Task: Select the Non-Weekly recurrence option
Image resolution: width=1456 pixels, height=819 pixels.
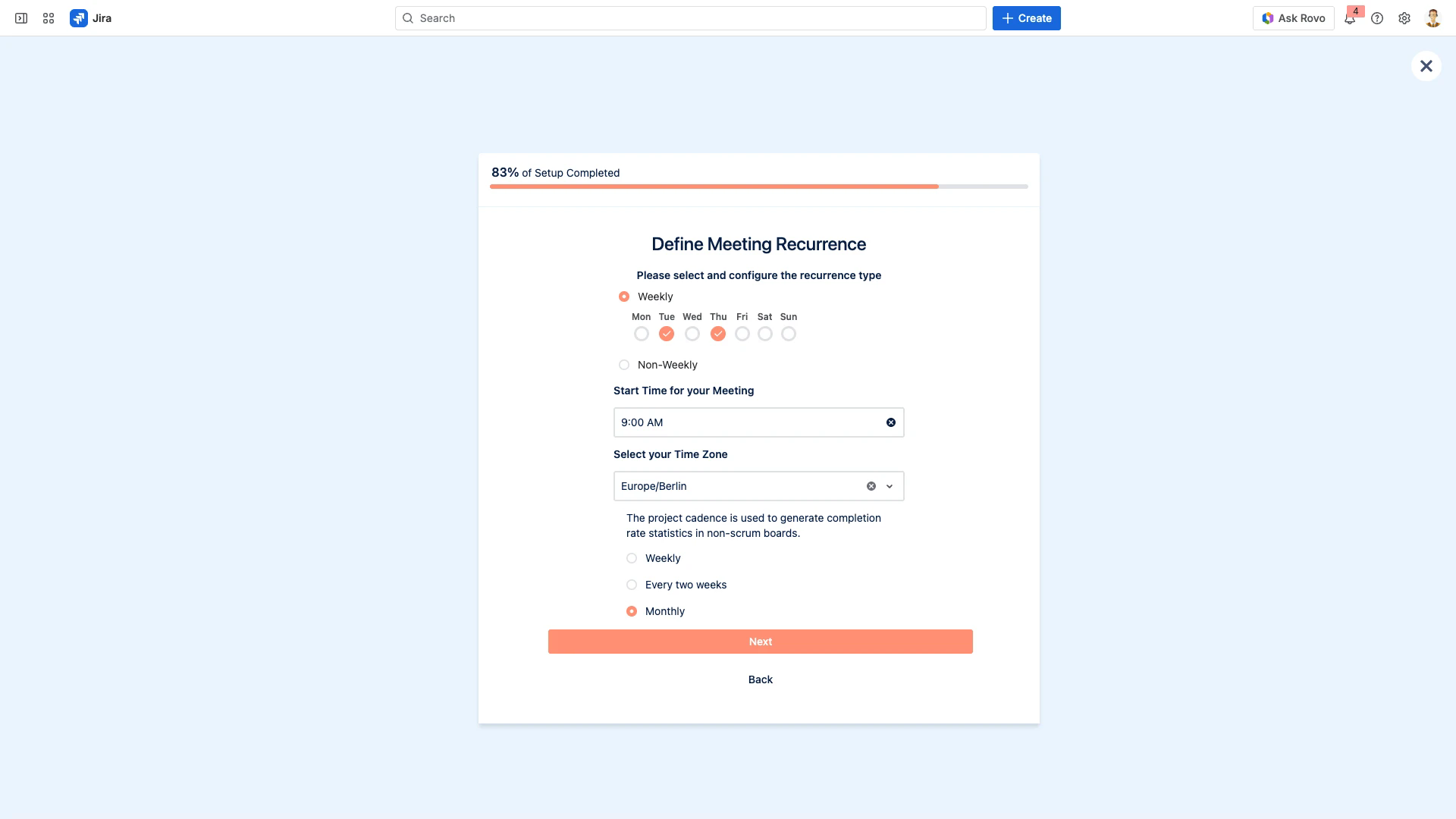Action: [x=624, y=365]
